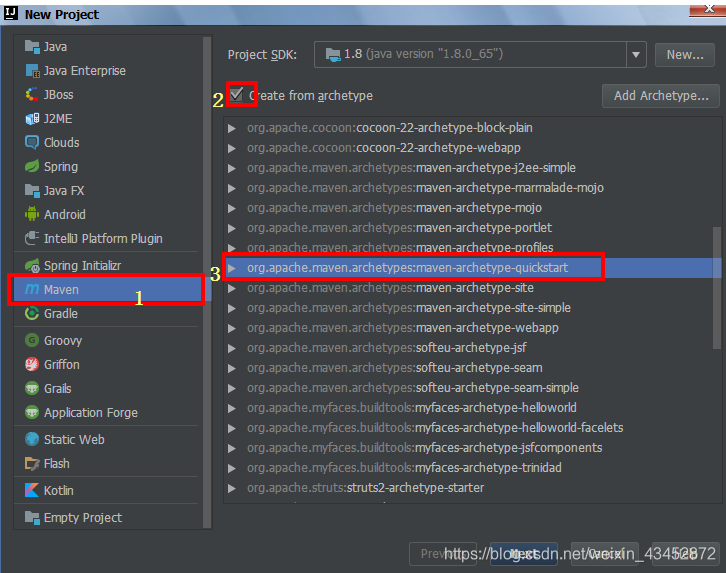Screen dimensions: 726x573
Task: Select Gradle project type label
Action: coord(61,314)
